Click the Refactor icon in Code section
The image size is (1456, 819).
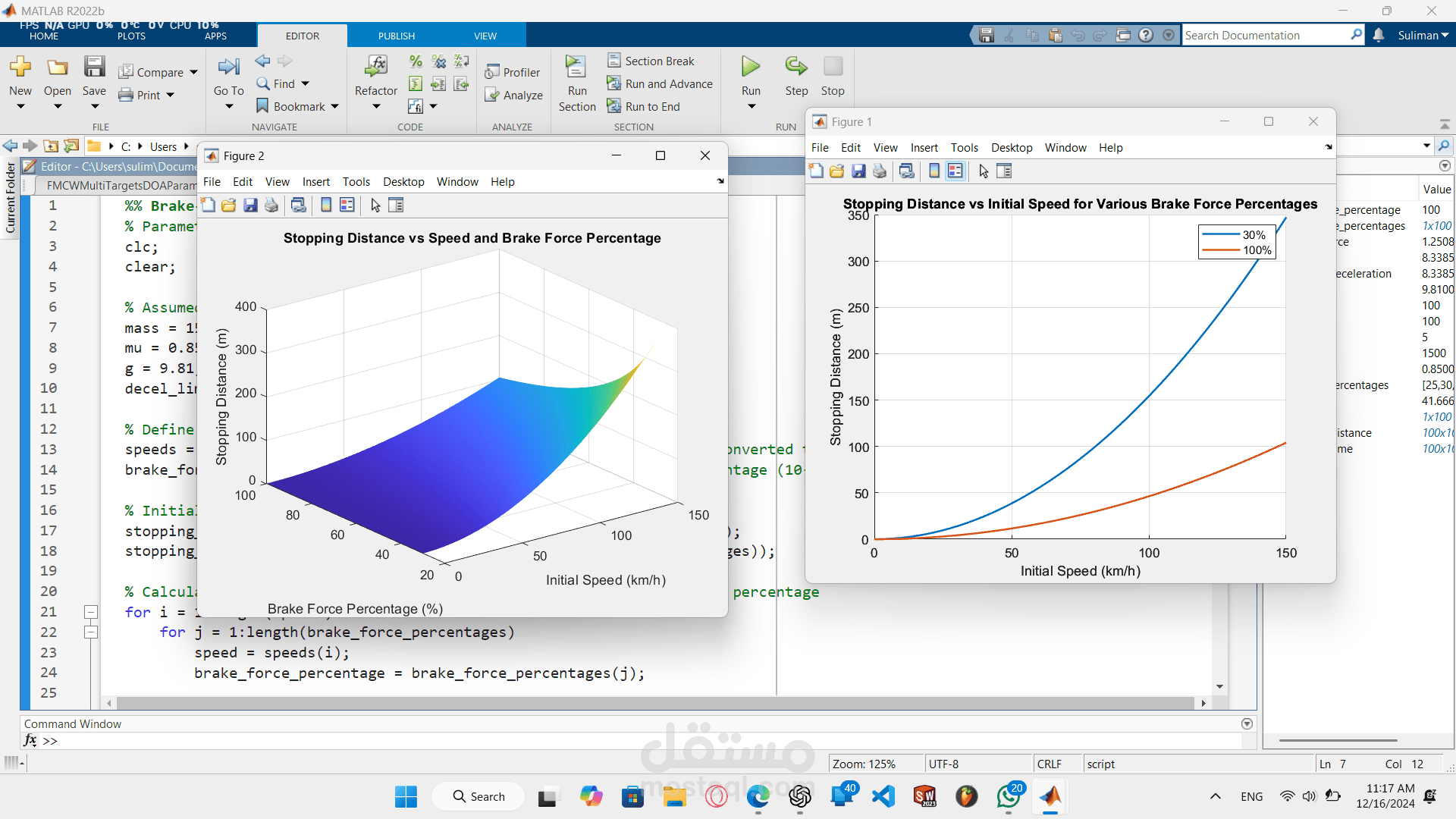[x=376, y=67]
